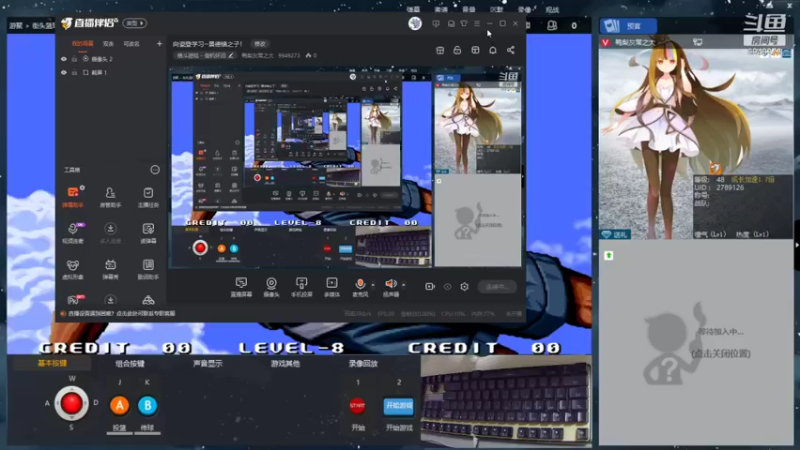Switch to the 声音显示 tab in emulator panel

click(x=208, y=363)
